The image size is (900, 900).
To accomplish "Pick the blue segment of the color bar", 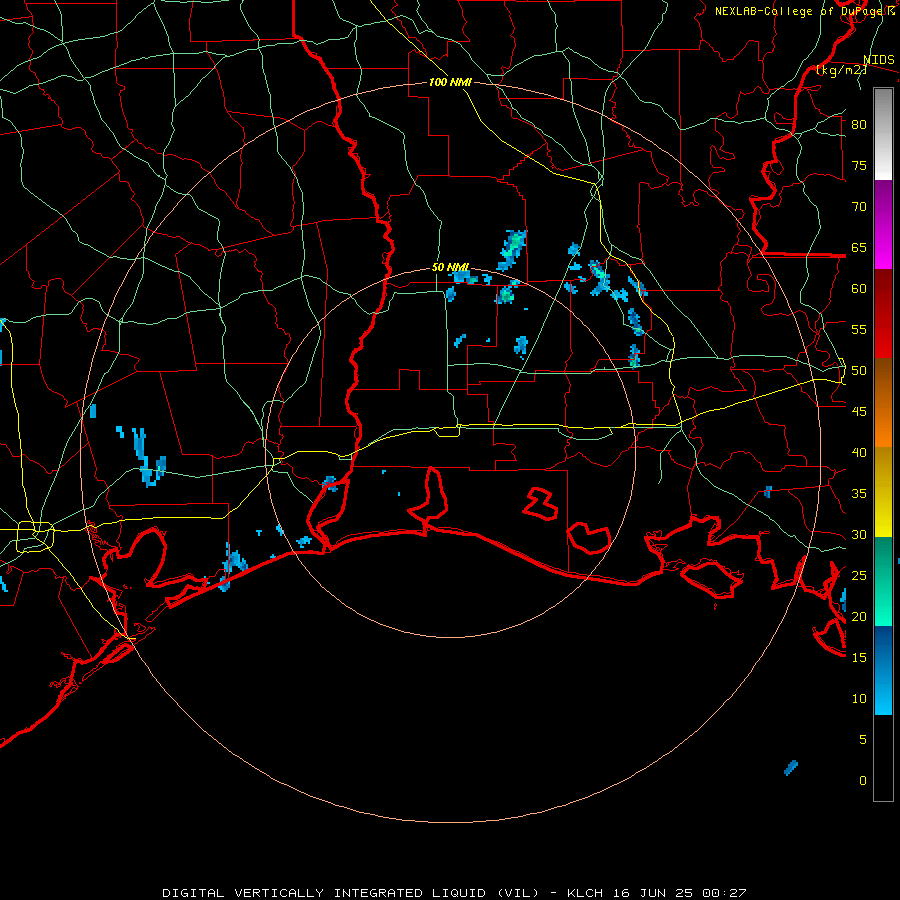I will 883,670.
